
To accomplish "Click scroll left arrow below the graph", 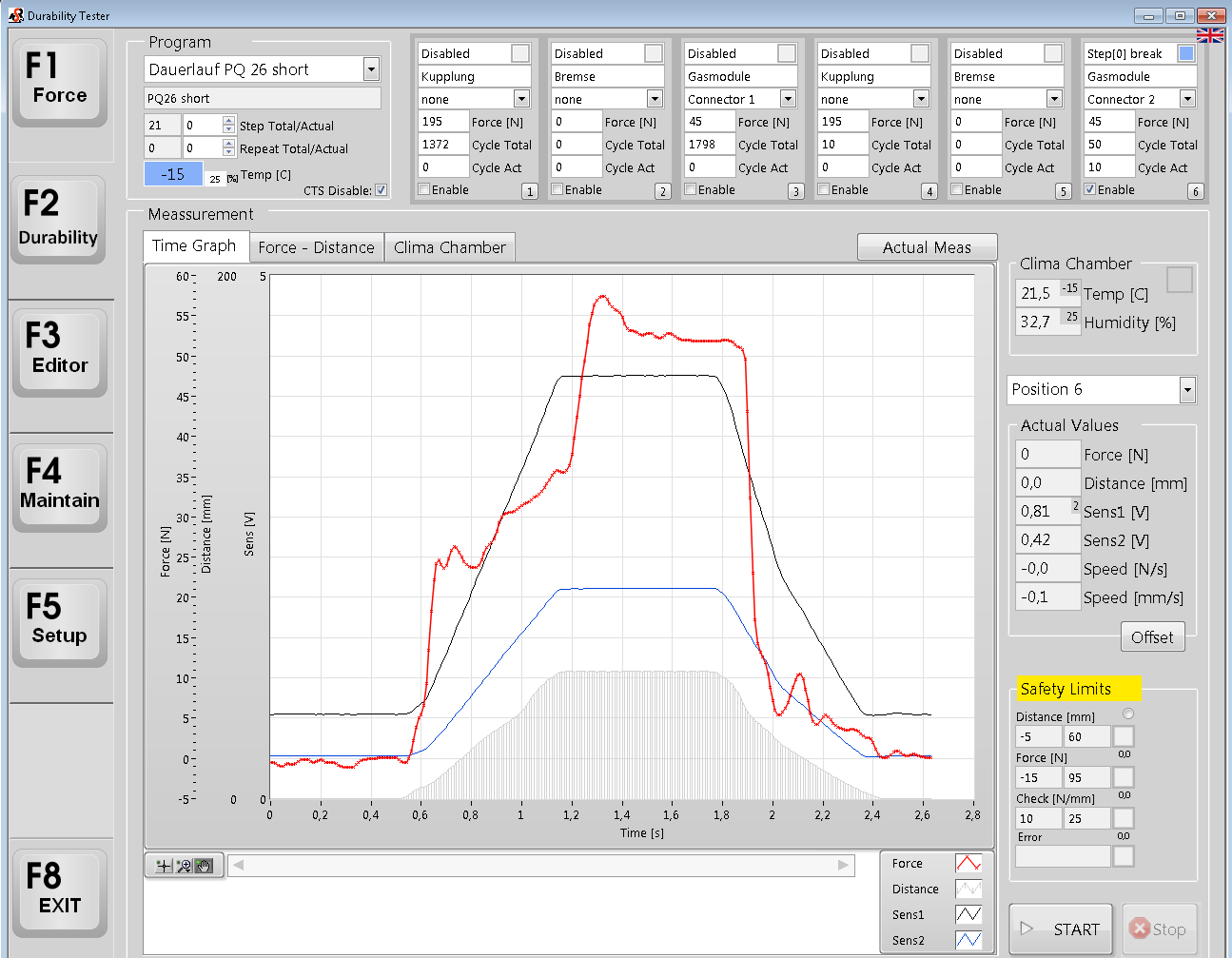I will [x=238, y=865].
